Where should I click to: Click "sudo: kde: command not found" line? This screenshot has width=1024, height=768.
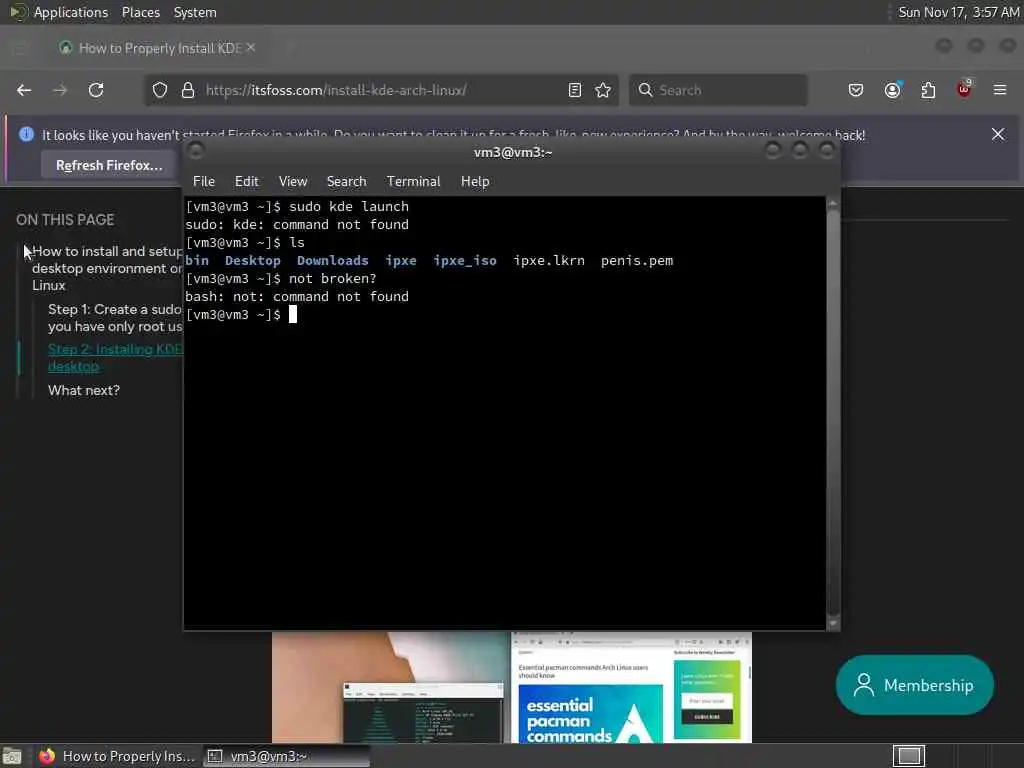pos(297,225)
